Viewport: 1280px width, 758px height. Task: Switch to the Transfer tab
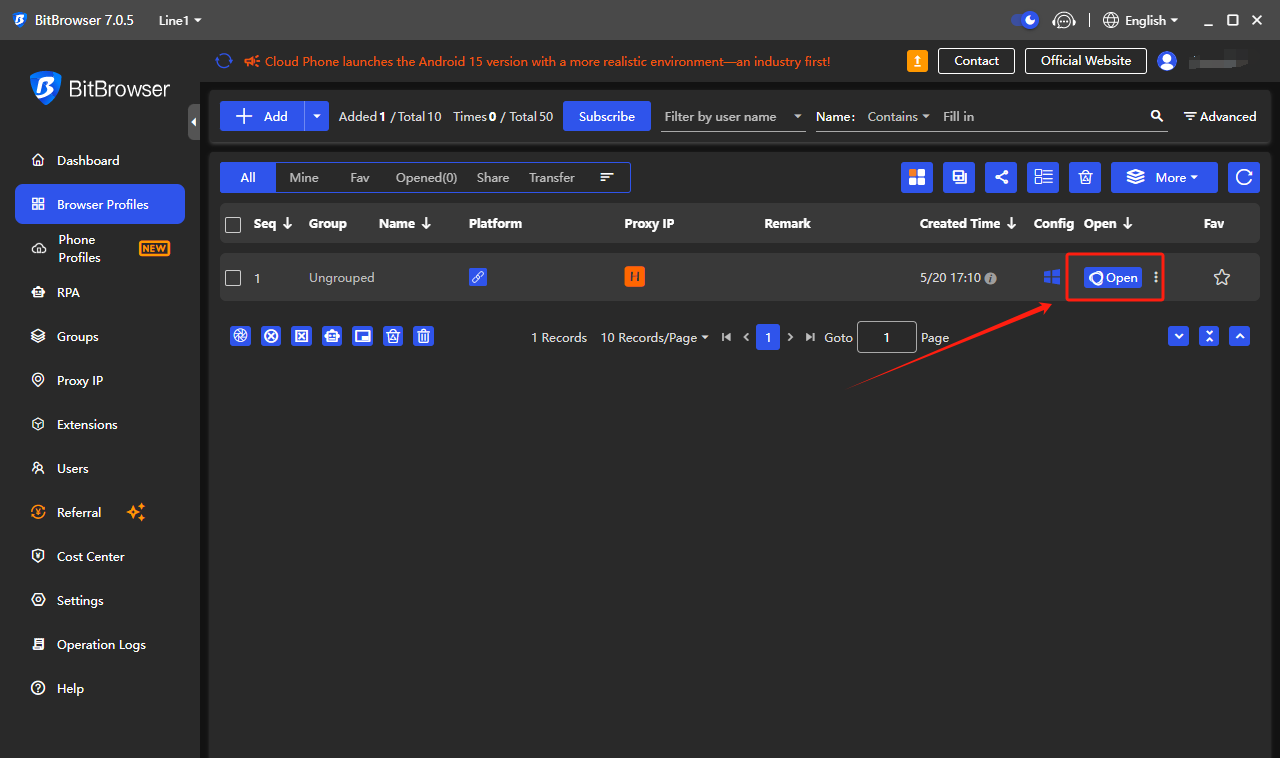tap(552, 177)
